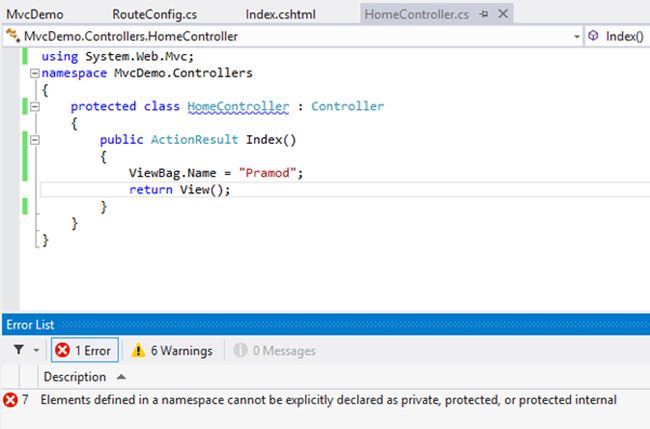Click the Description sort arrow
Screen dimensions: 650x429
click(x=121, y=377)
